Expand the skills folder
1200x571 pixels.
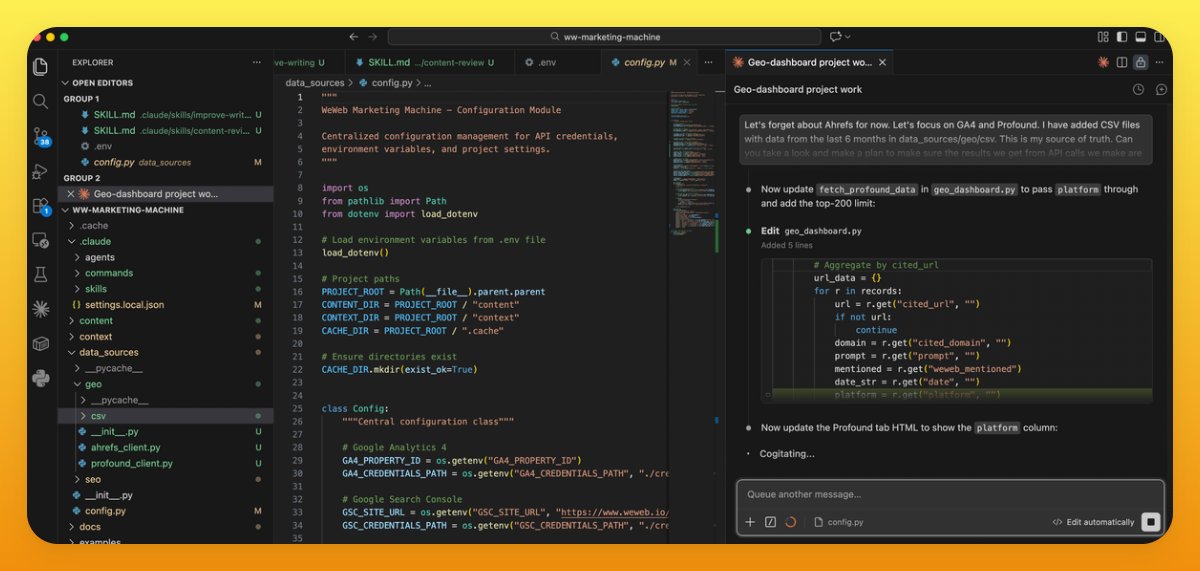pyautogui.click(x=96, y=289)
